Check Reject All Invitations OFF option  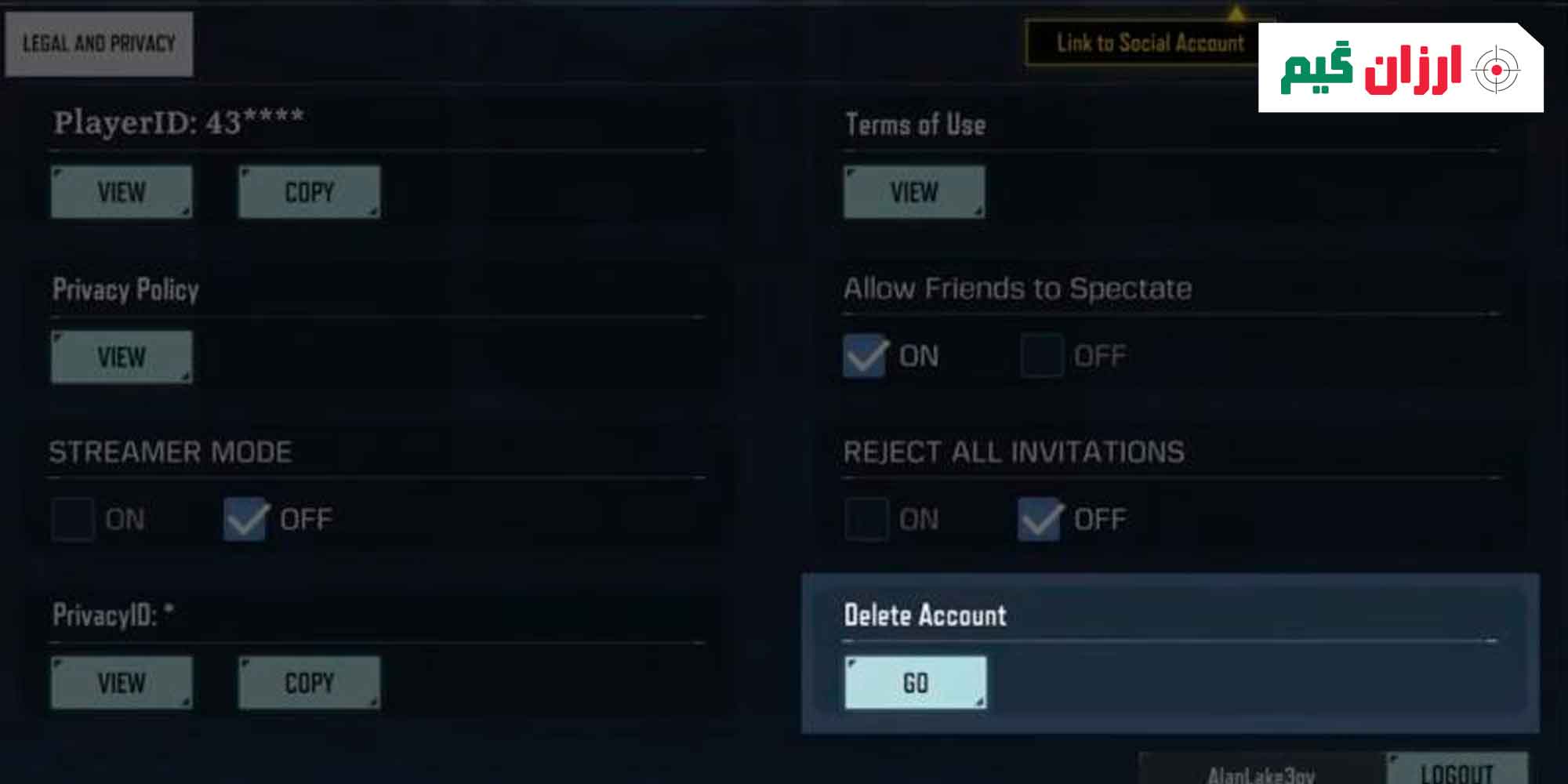point(1040,519)
